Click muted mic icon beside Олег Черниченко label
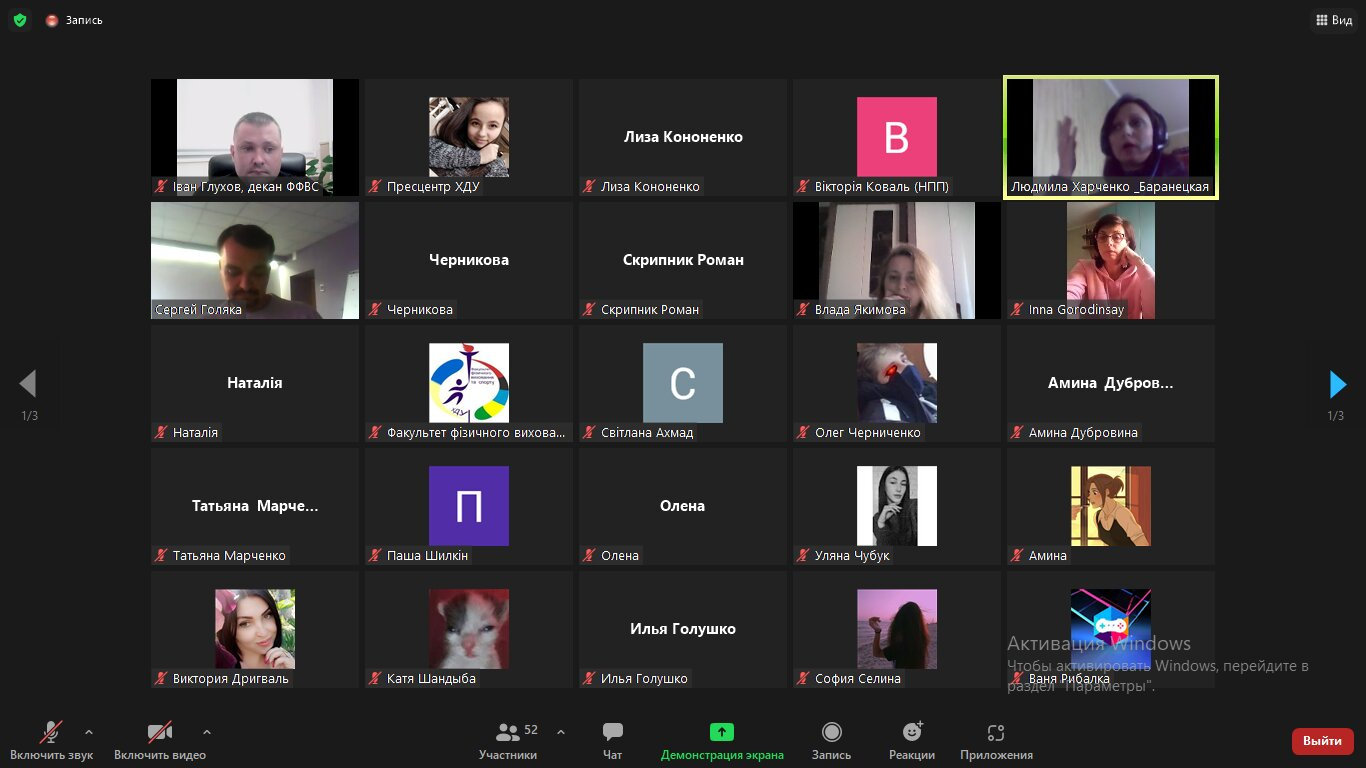This screenshot has width=1366, height=768. 804,432
